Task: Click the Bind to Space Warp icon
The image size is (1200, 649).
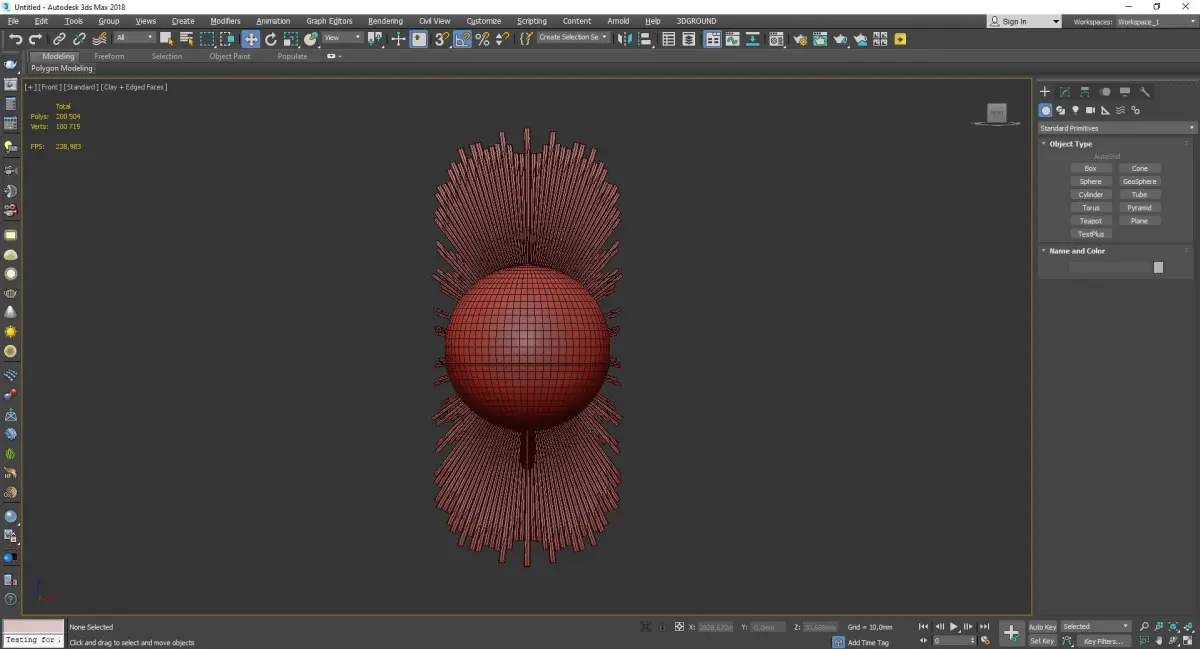Action: coord(100,39)
